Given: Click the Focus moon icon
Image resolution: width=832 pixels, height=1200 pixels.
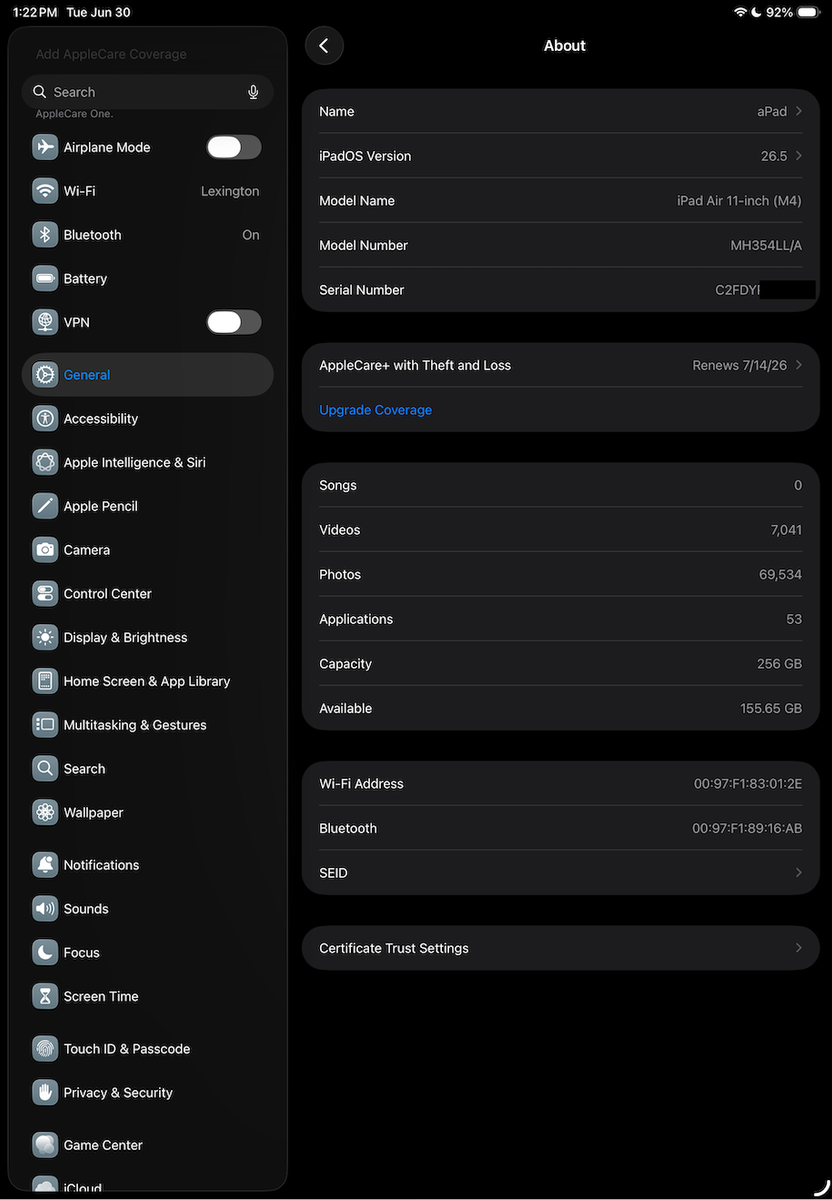Looking at the screenshot, I should coord(45,953).
